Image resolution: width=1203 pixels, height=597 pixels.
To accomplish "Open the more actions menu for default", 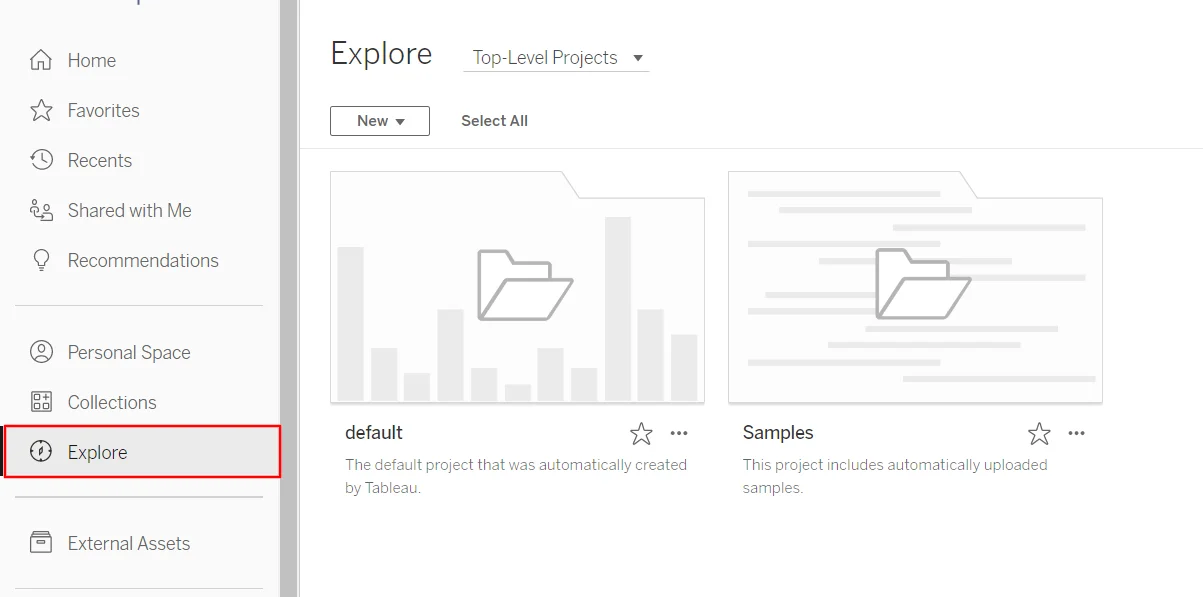I will (679, 433).
